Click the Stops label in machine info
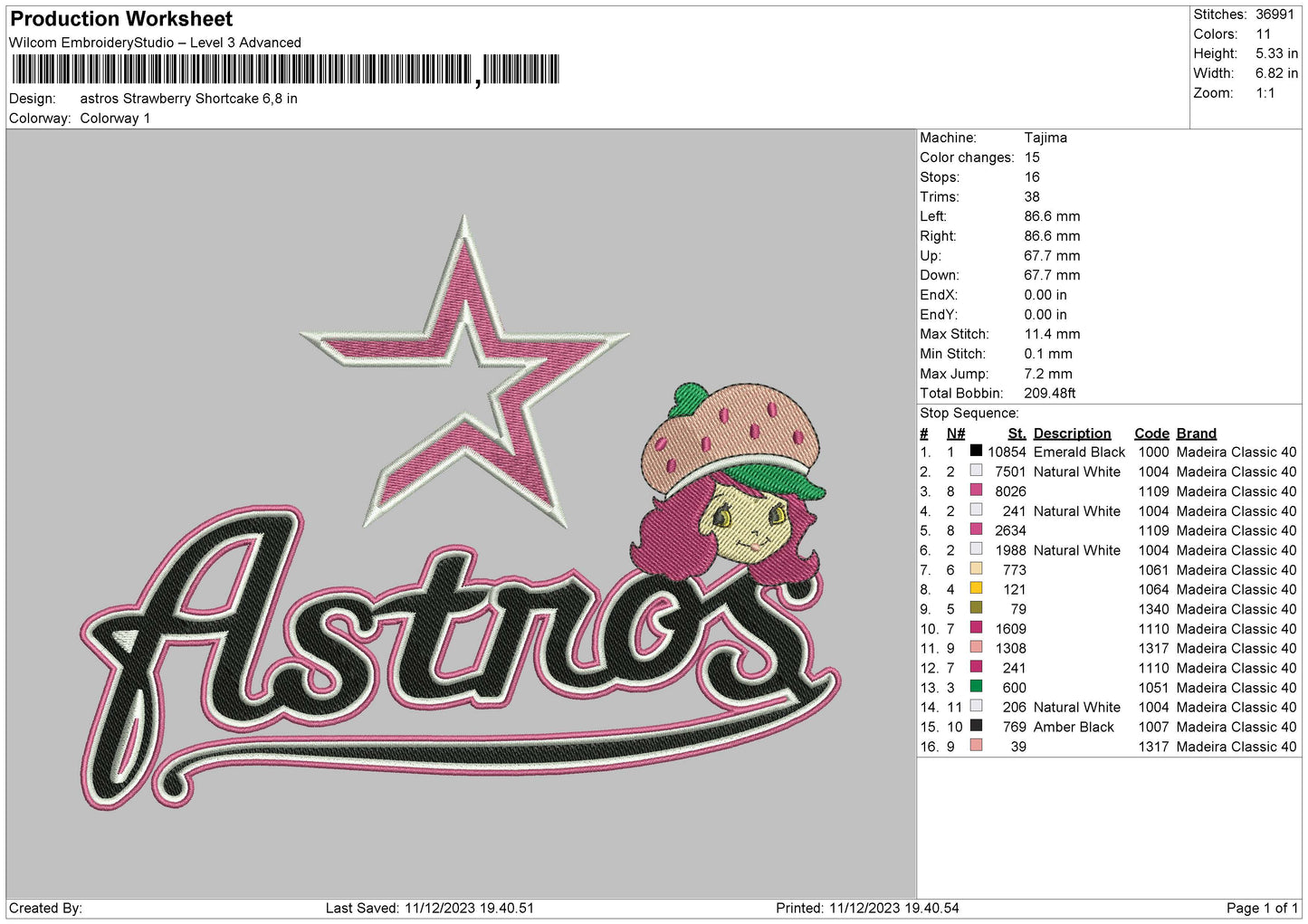The width and height of the screenshot is (1308, 924). 940,177
